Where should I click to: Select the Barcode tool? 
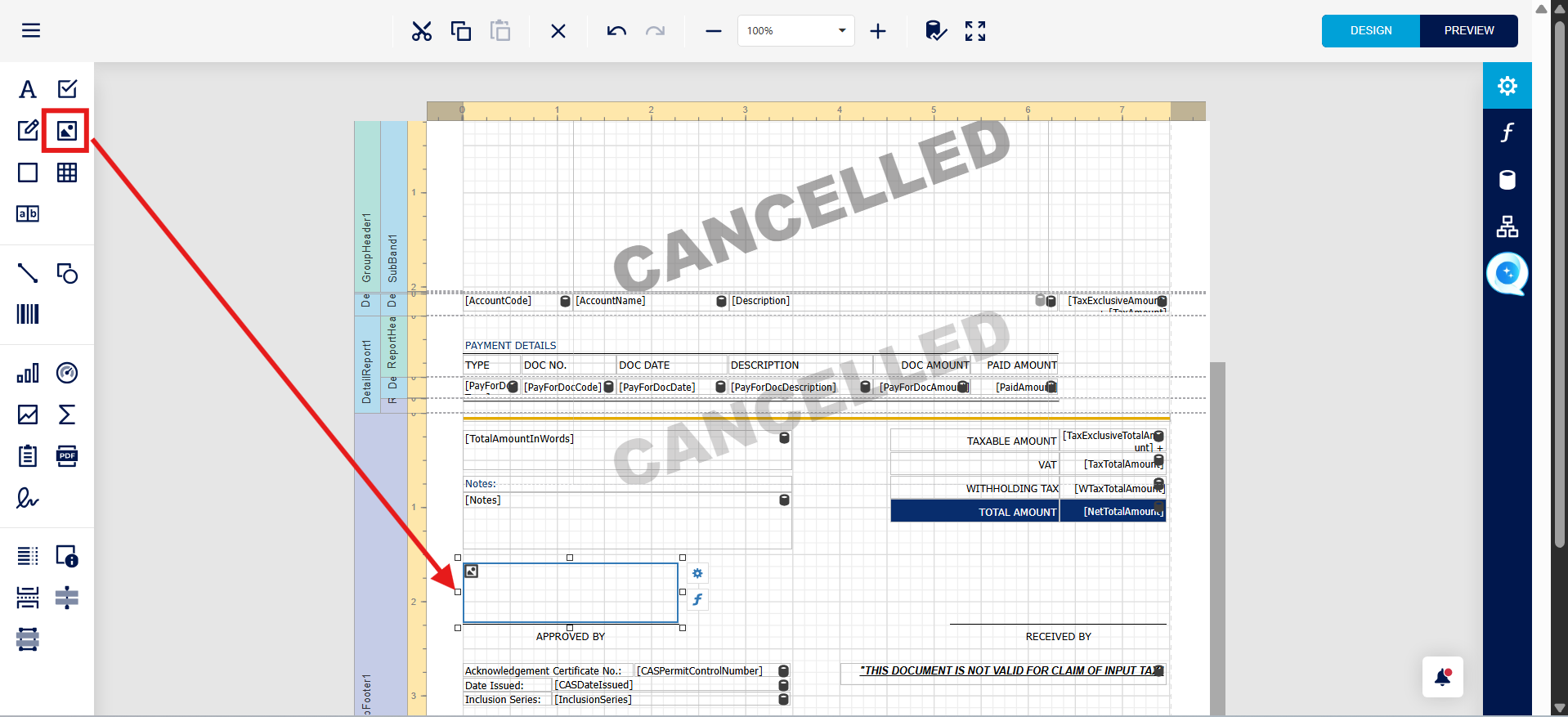point(28,314)
